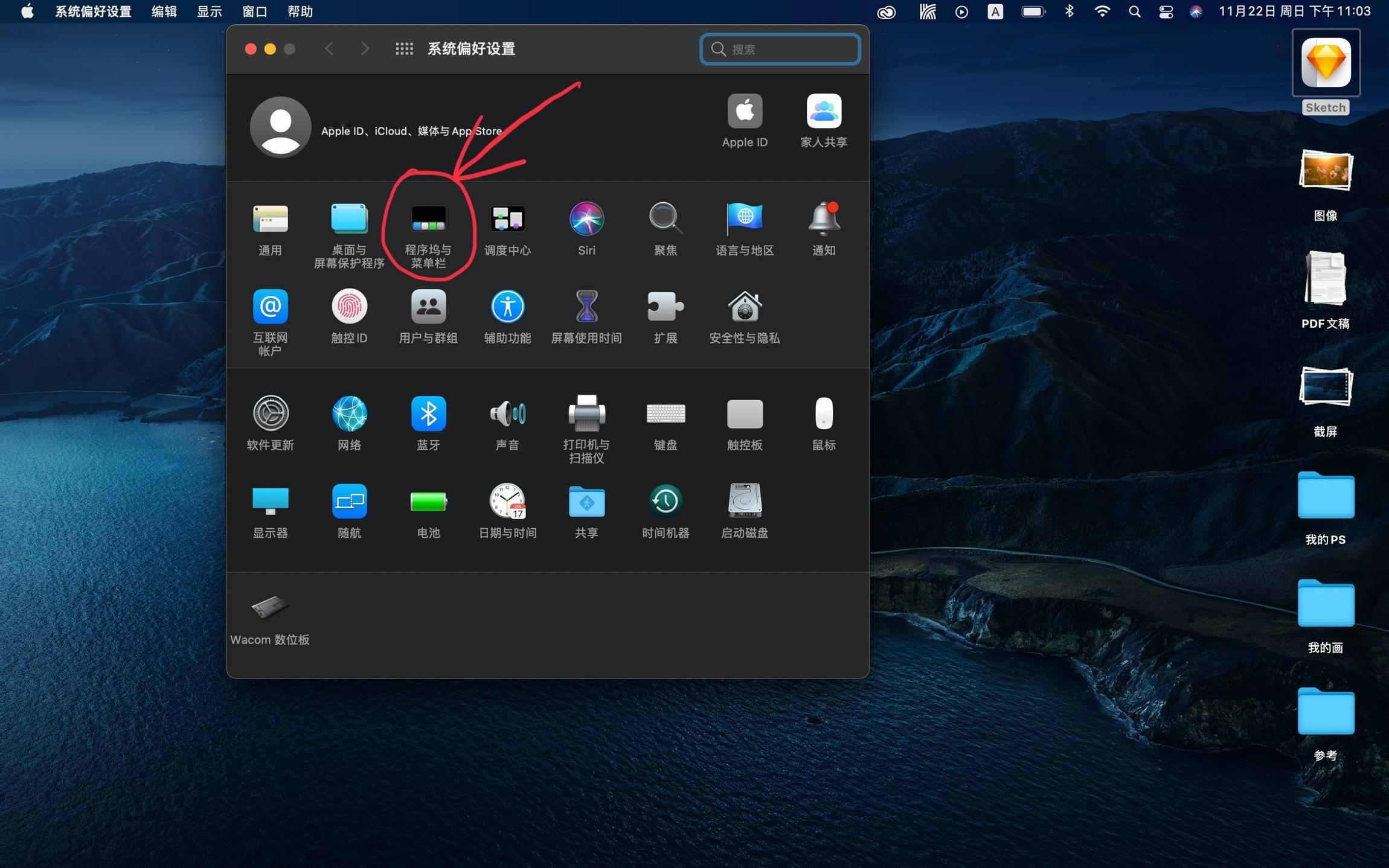Switch to grid view of preferences
The width and height of the screenshot is (1389, 868).
click(403, 48)
